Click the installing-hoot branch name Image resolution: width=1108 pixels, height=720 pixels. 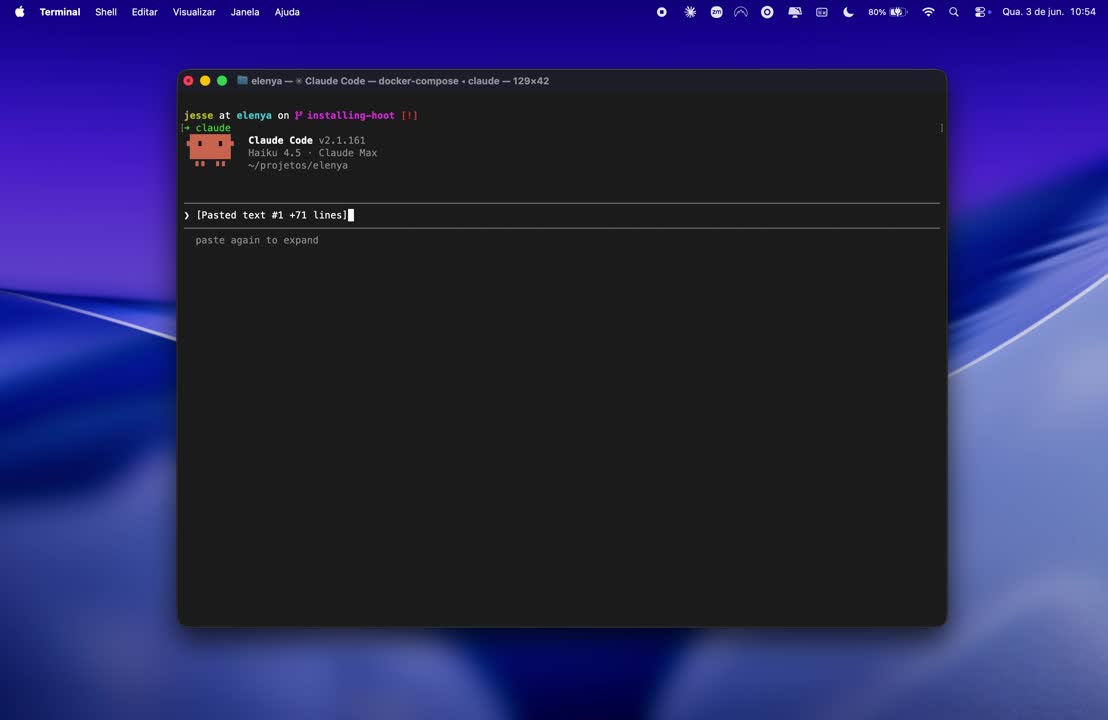pos(350,115)
